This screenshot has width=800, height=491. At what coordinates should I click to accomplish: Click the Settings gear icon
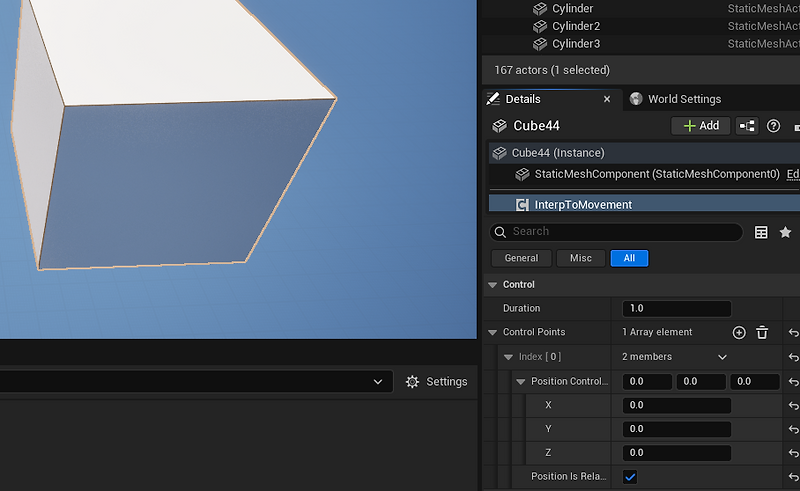pos(412,382)
